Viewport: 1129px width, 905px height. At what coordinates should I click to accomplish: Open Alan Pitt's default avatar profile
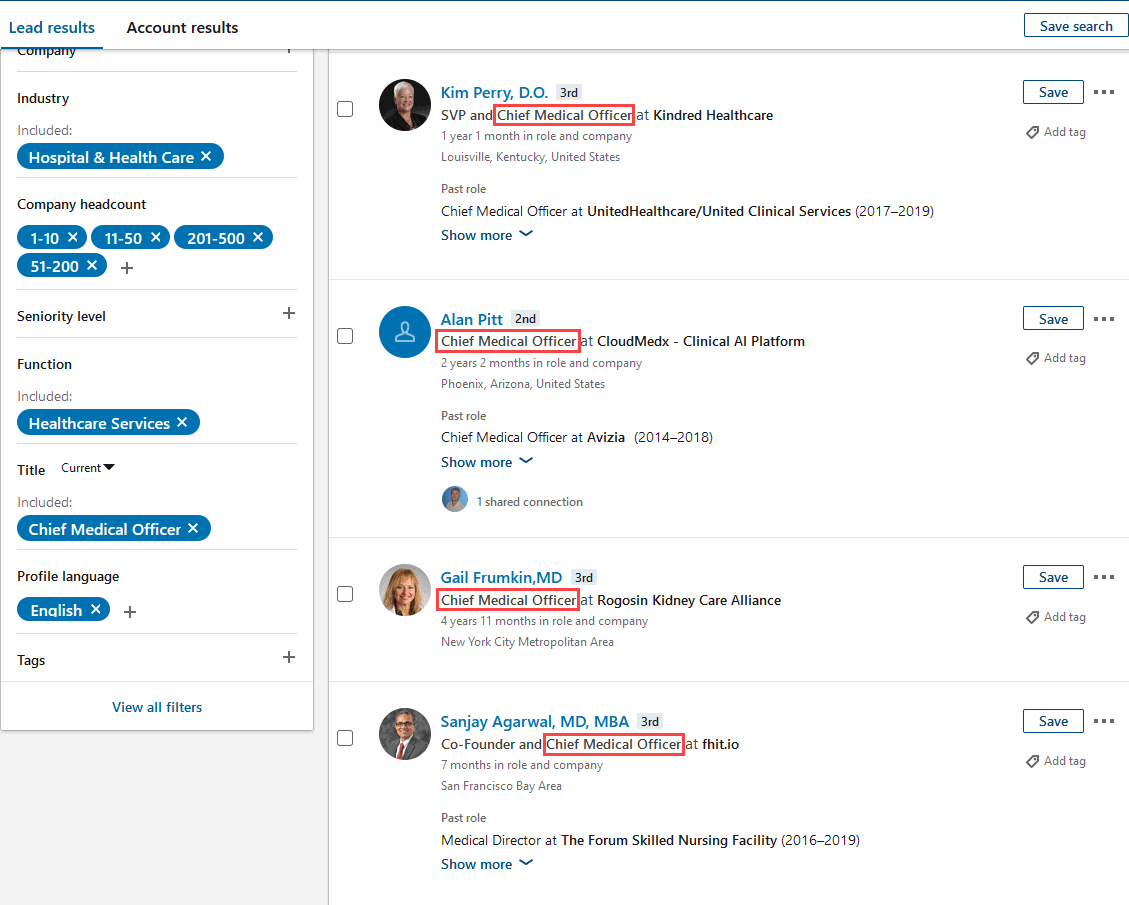click(x=405, y=332)
